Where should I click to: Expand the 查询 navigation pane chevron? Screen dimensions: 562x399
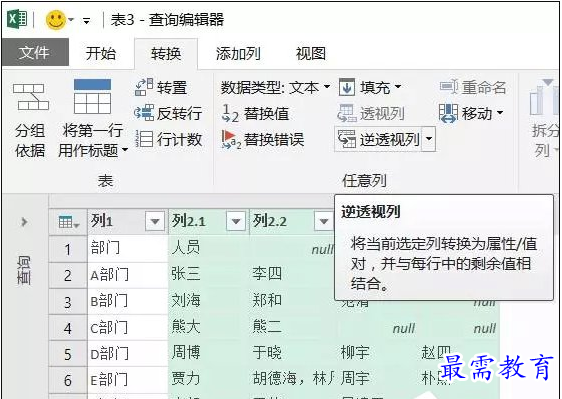click(x=24, y=222)
